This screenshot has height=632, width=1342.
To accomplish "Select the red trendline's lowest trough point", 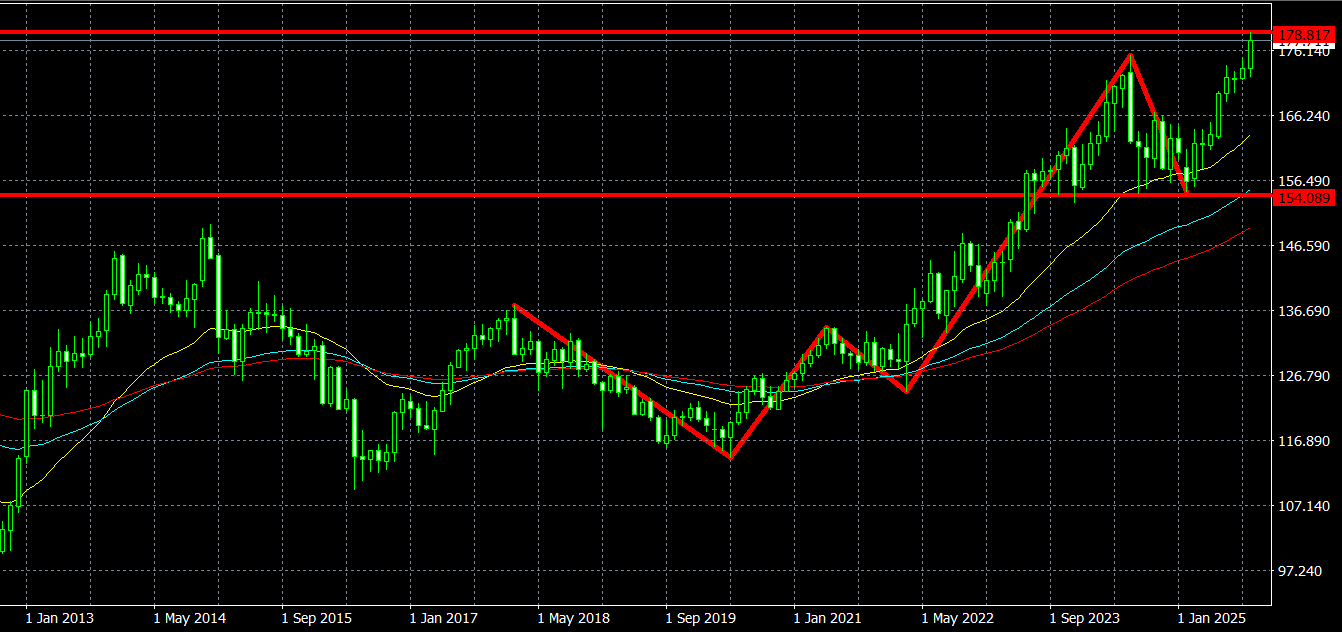I will click(730, 458).
